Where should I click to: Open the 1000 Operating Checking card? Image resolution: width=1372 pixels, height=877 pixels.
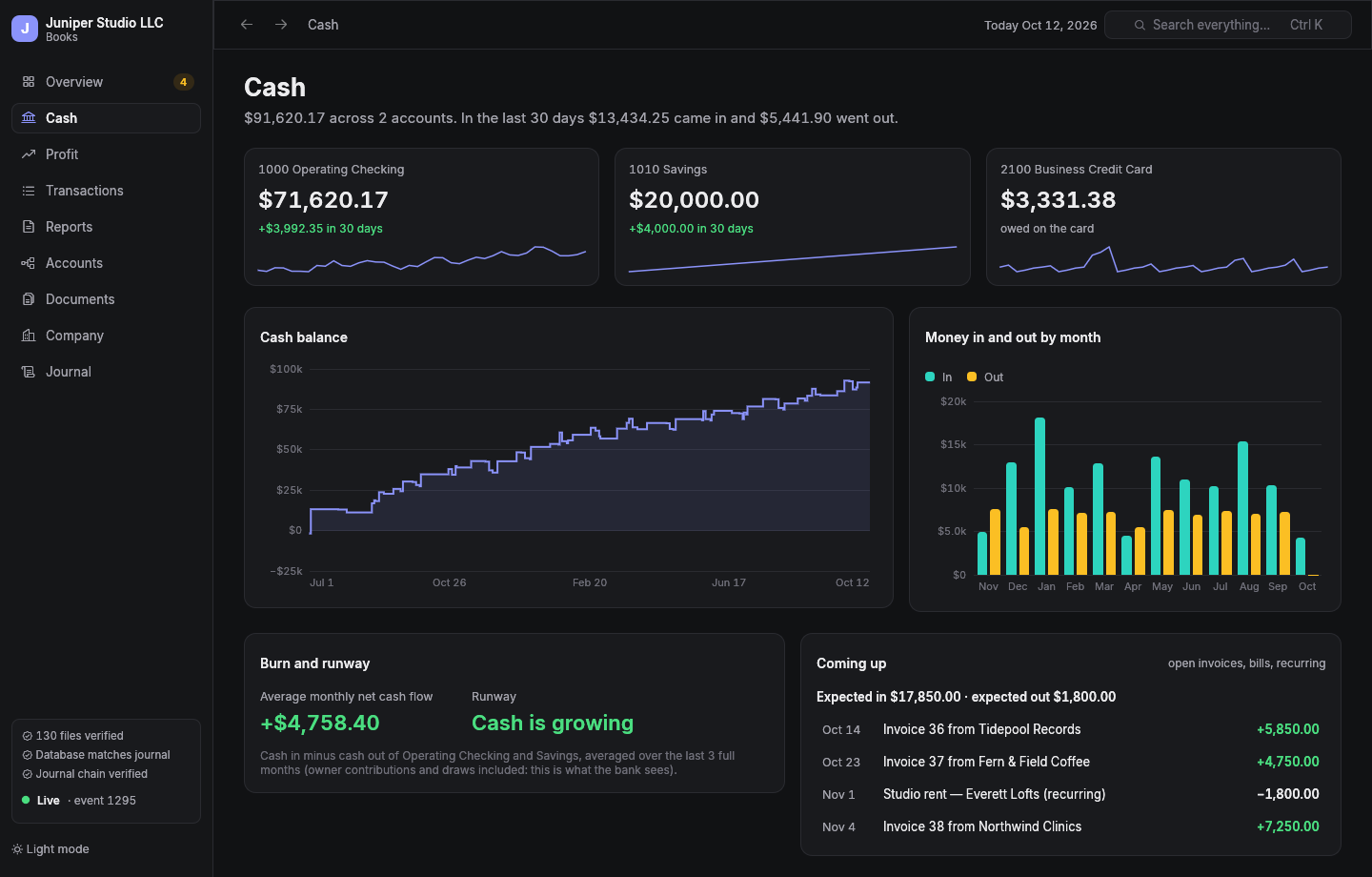click(421, 216)
